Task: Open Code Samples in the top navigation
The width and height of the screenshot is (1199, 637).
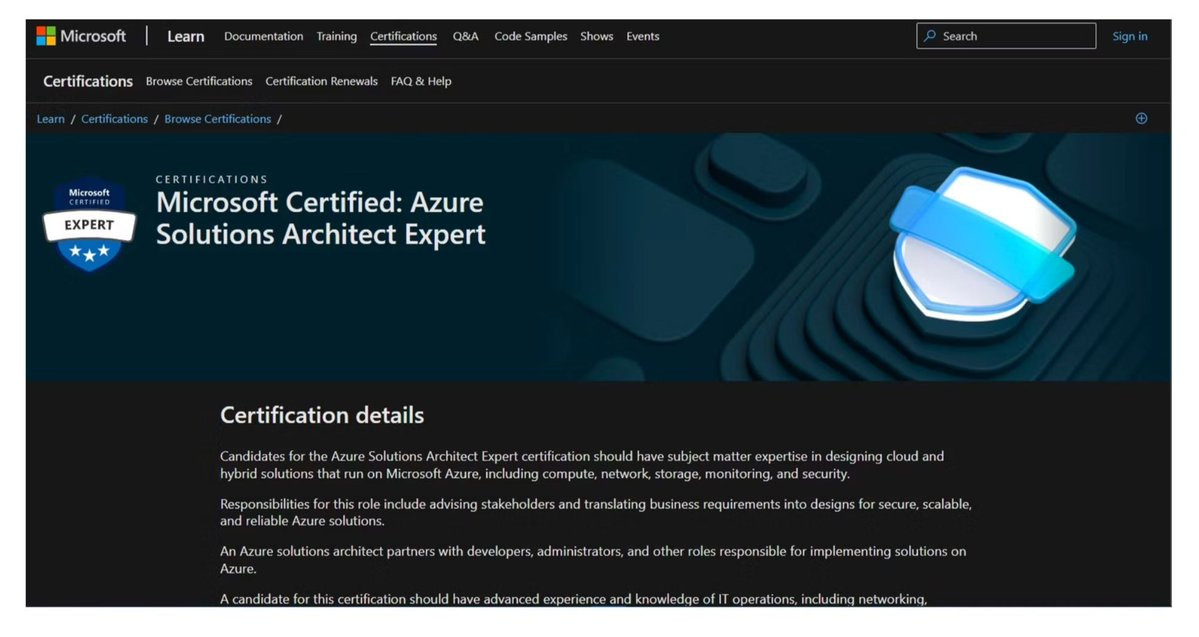Action: click(531, 36)
